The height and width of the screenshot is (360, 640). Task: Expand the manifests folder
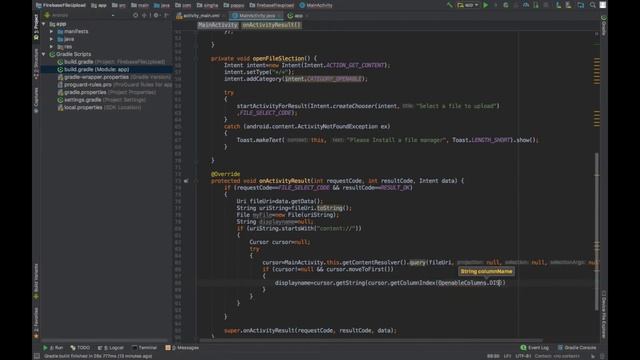[51, 31]
